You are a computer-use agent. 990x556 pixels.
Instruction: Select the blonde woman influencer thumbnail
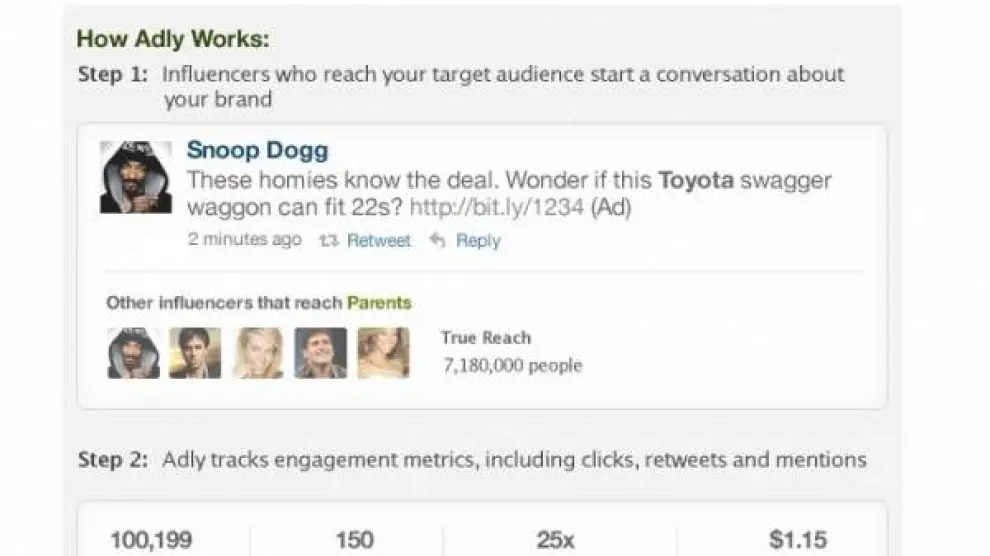click(258, 353)
